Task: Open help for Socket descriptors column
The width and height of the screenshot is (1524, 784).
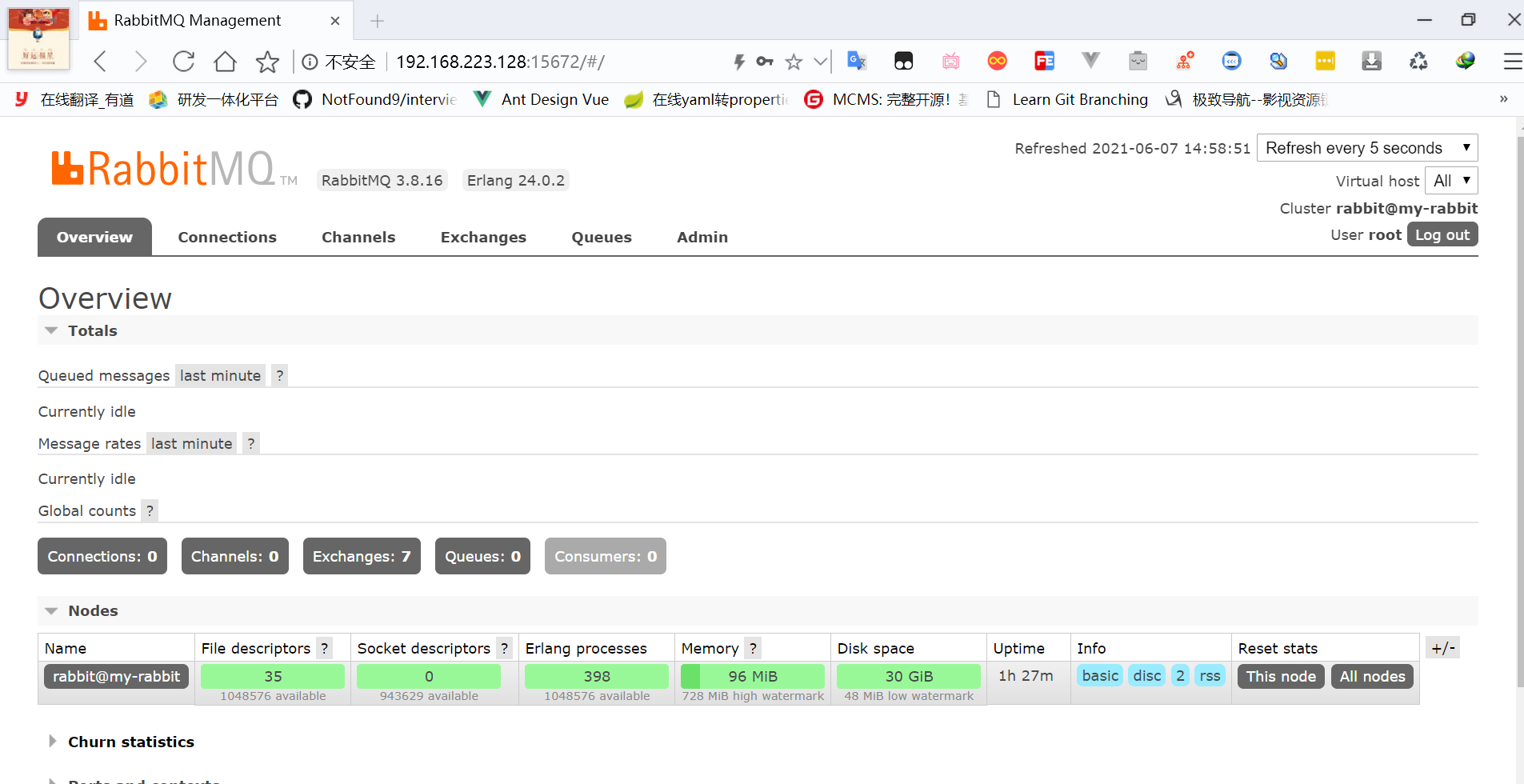Action: tap(504, 648)
